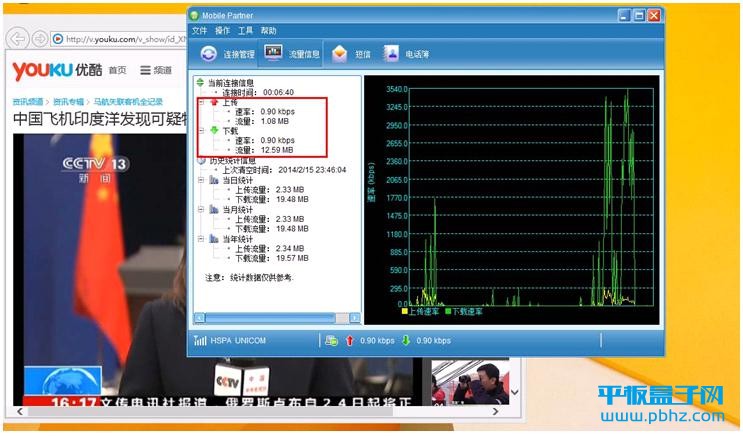
Task: Open the 马航失联客机全记录 breadcrumb link
Action: pyautogui.click(x=128, y=101)
